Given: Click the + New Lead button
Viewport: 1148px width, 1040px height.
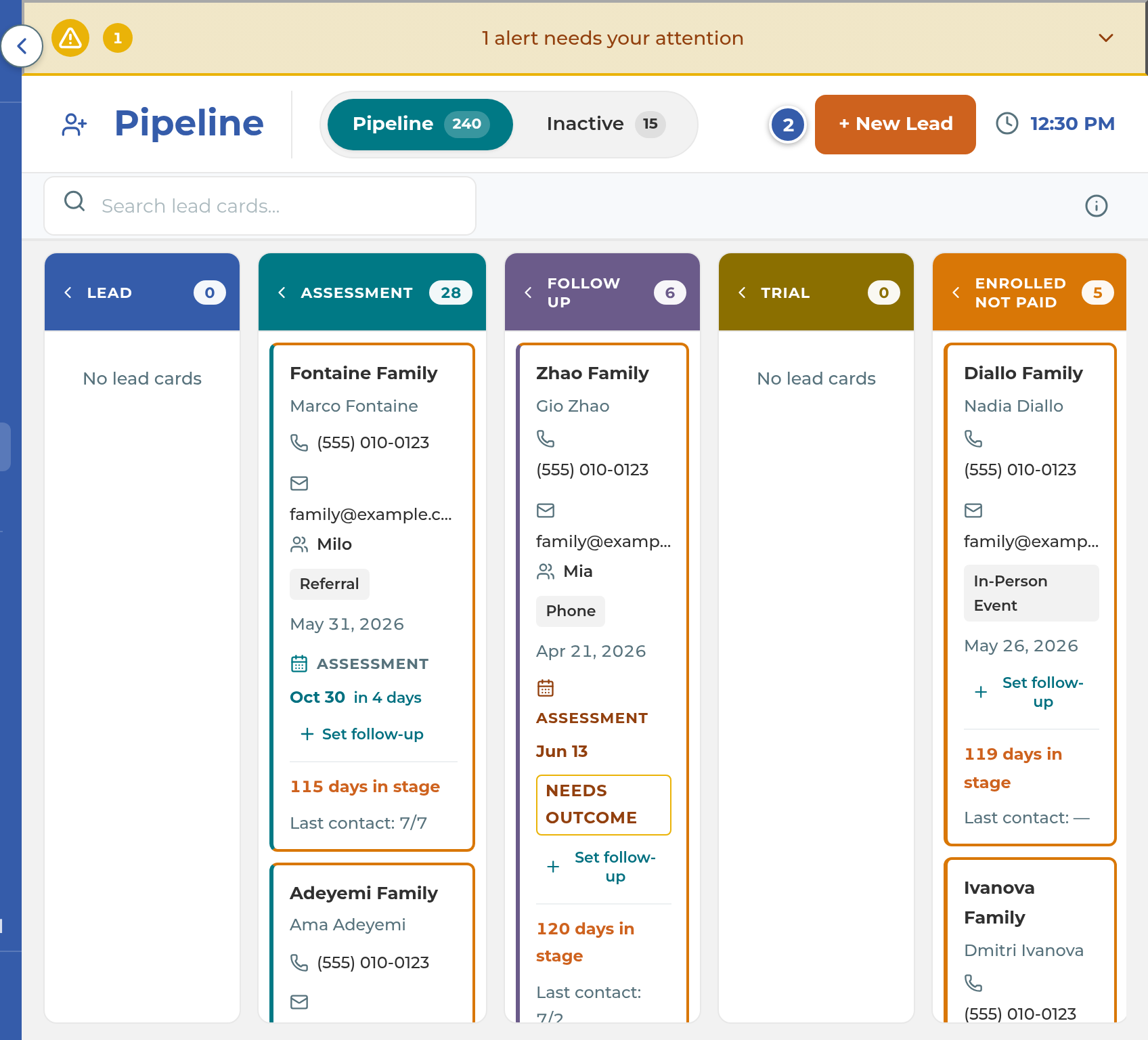Looking at the screenshot, I should 896,124.
